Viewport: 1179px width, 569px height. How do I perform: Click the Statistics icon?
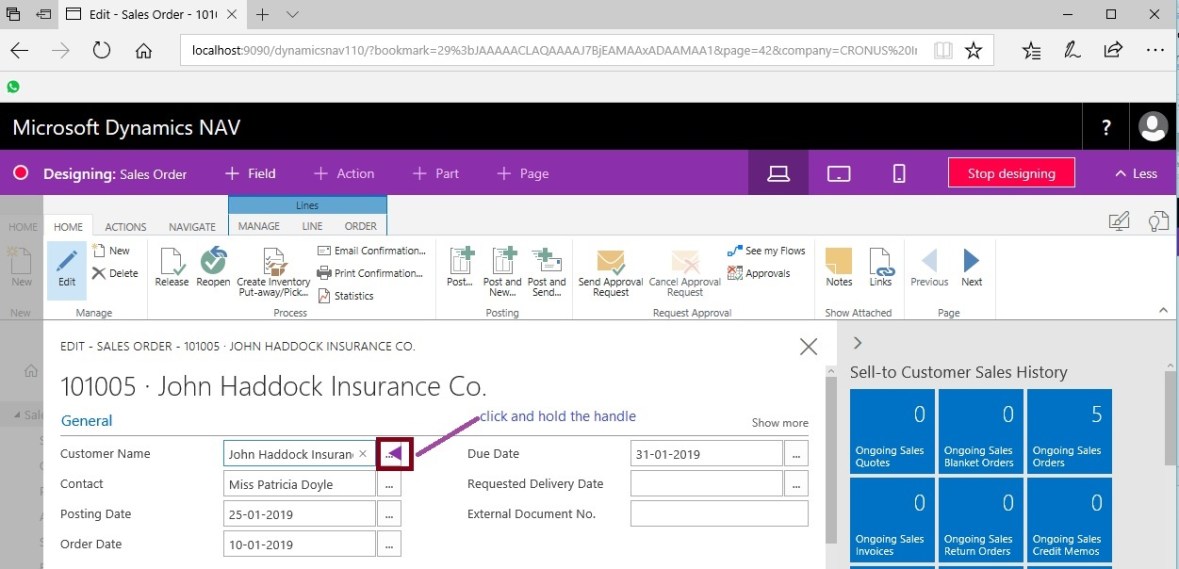tap(324, 296)
